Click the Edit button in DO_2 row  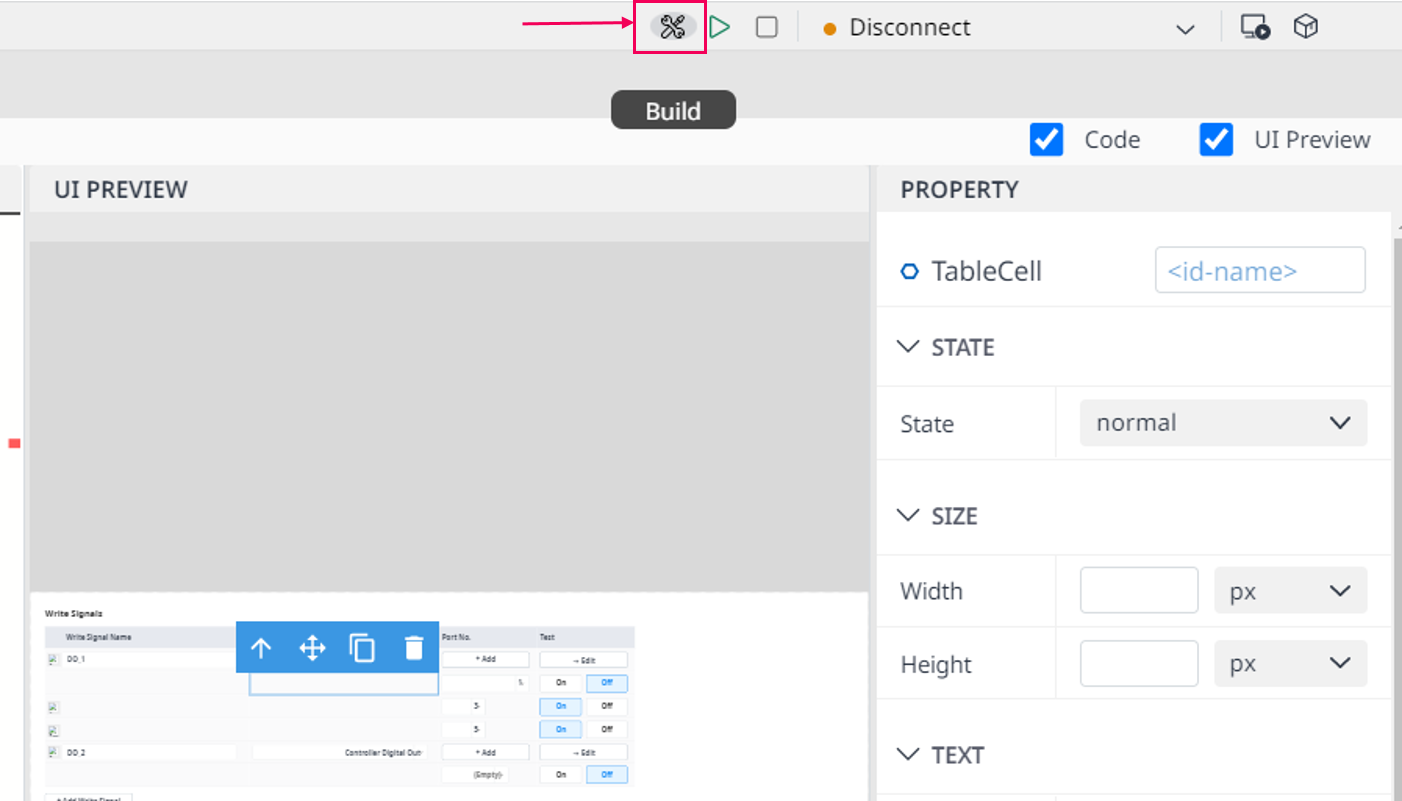[x=583, y=752]
